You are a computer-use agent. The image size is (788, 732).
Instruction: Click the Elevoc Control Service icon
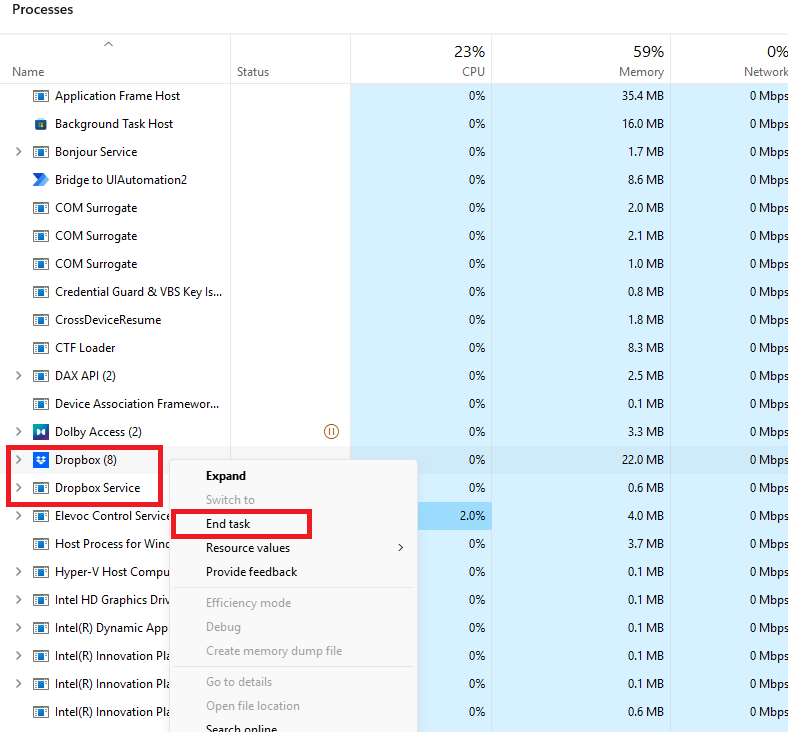pyautogui.click(x=41, y=516)
